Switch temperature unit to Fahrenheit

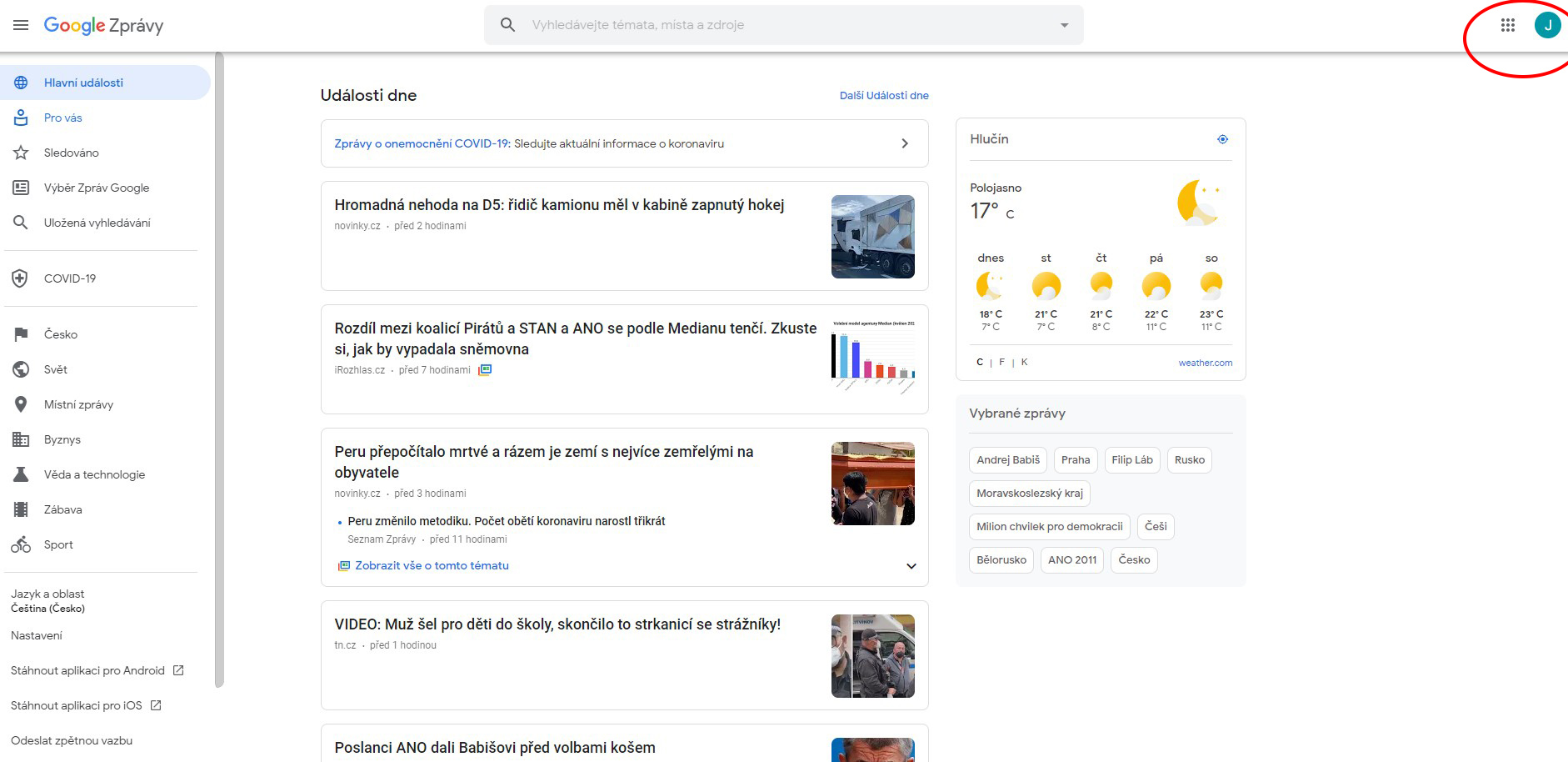(1001, 362)
